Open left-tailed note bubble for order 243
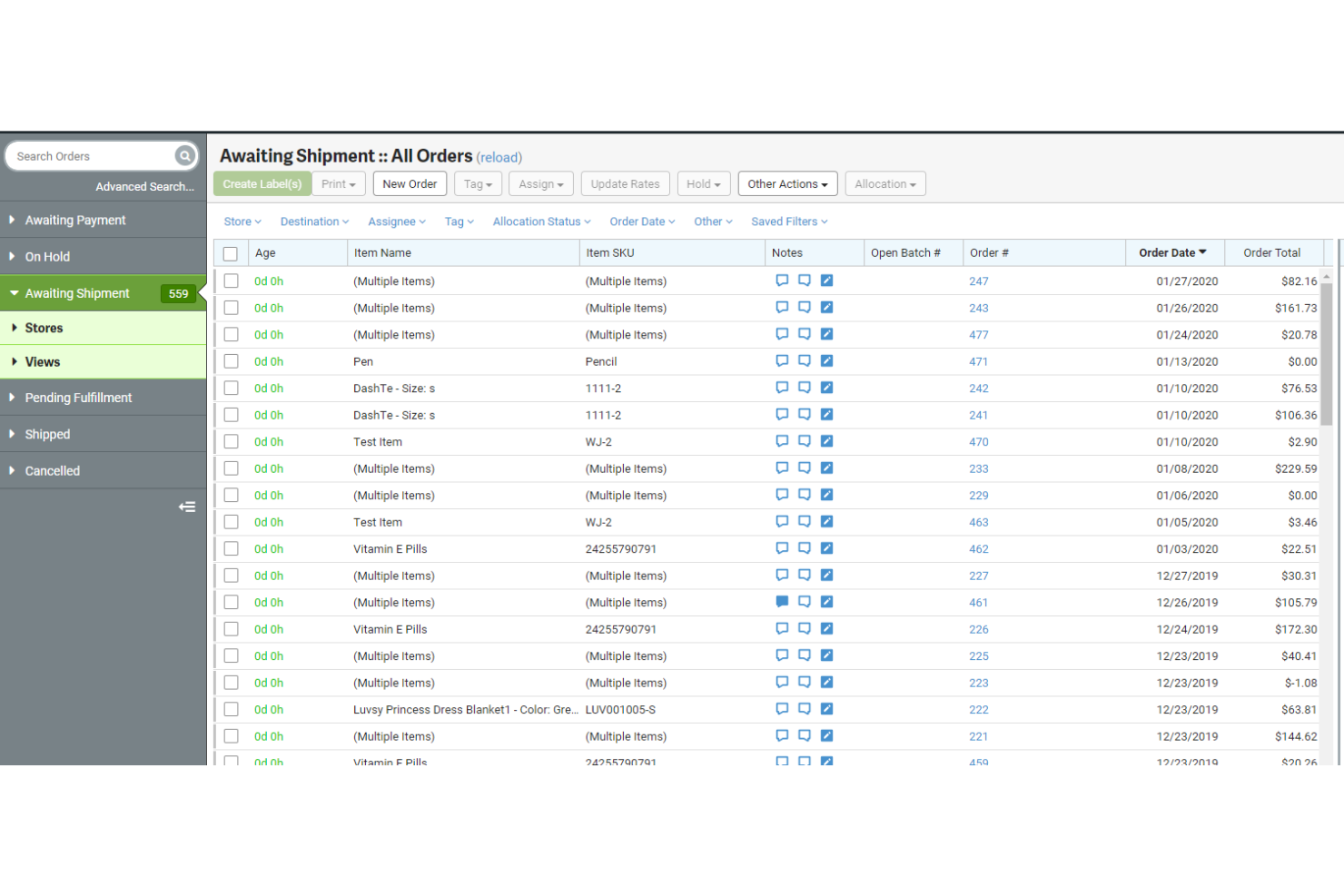 coord(782,308)
